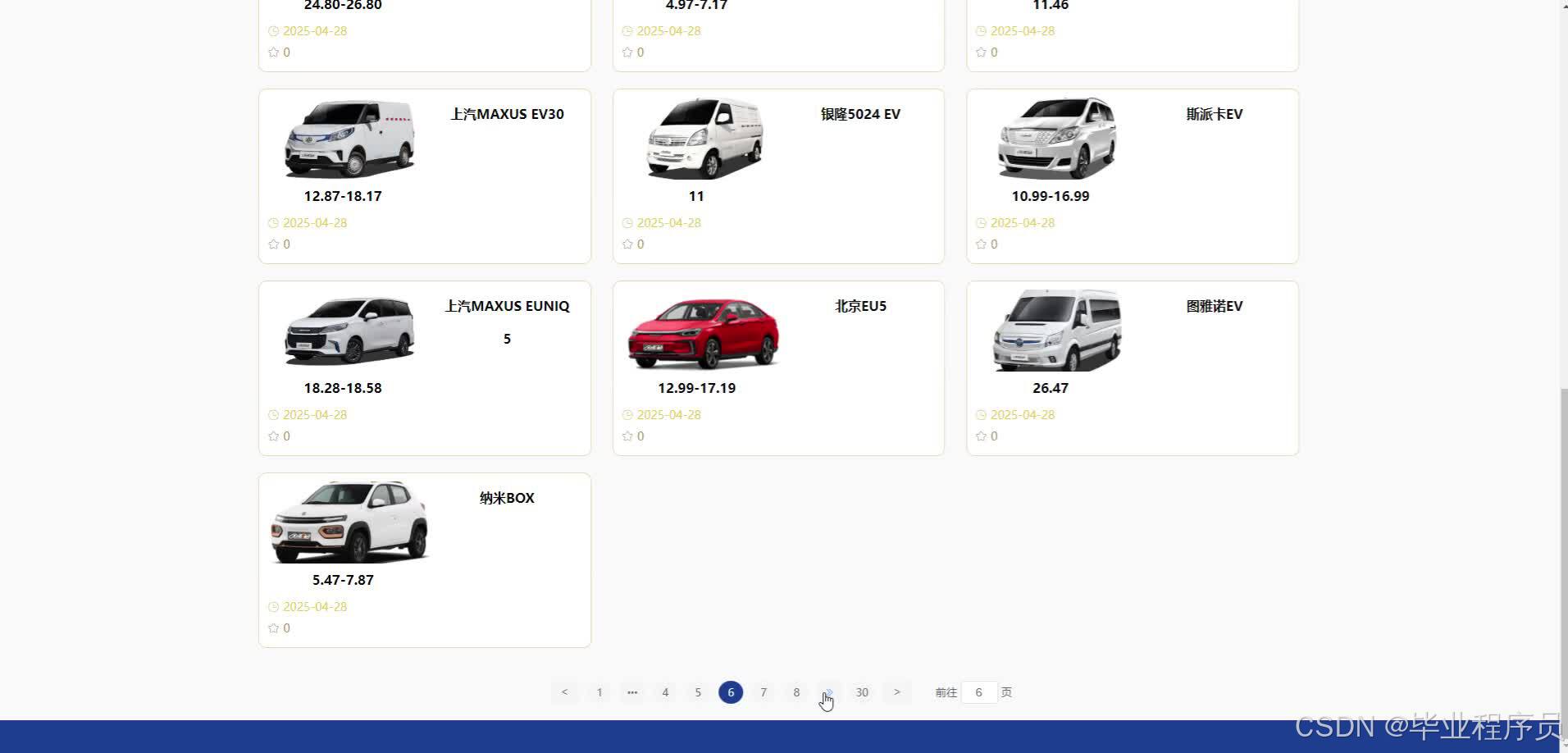Click the price 12.87-18.17
This screenshot has height=753, width=1568.
(343, 196)
